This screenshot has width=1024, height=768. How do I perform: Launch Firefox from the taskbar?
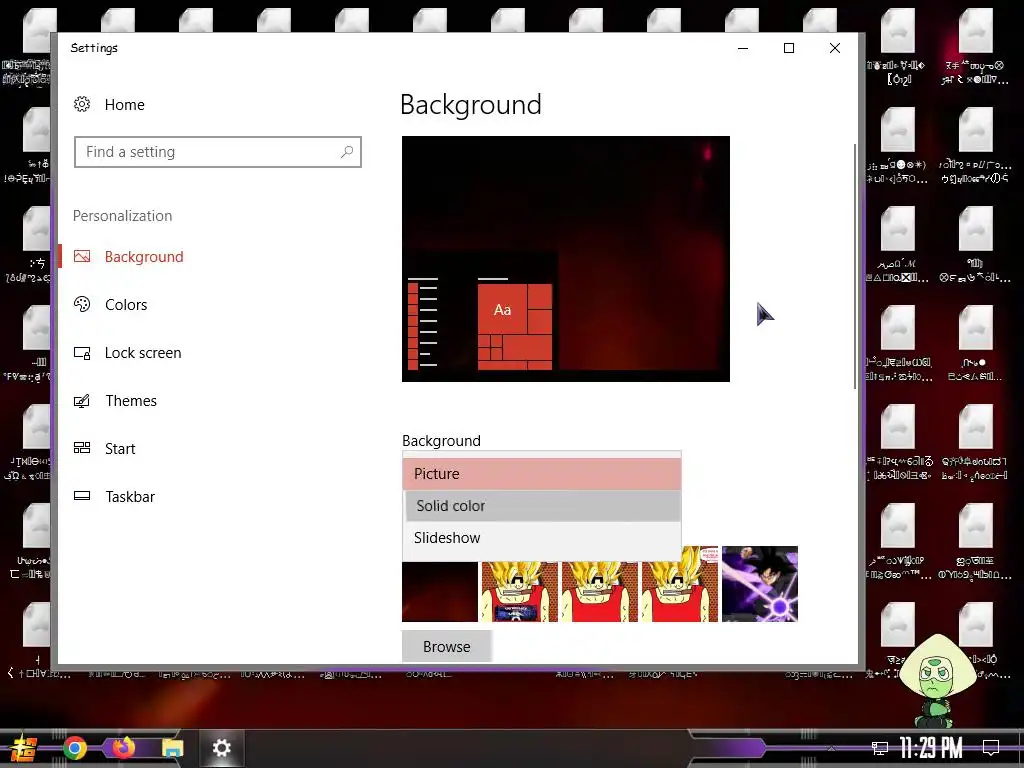tap(123, 747)
